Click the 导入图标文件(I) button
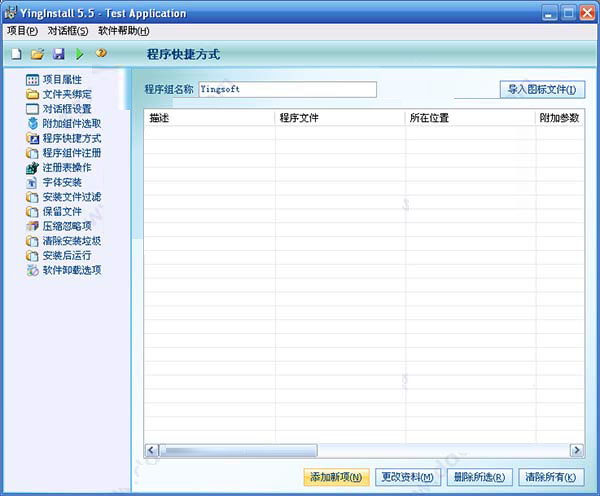Viewport: 600px width, 496px height. click(x=542, y=90)
